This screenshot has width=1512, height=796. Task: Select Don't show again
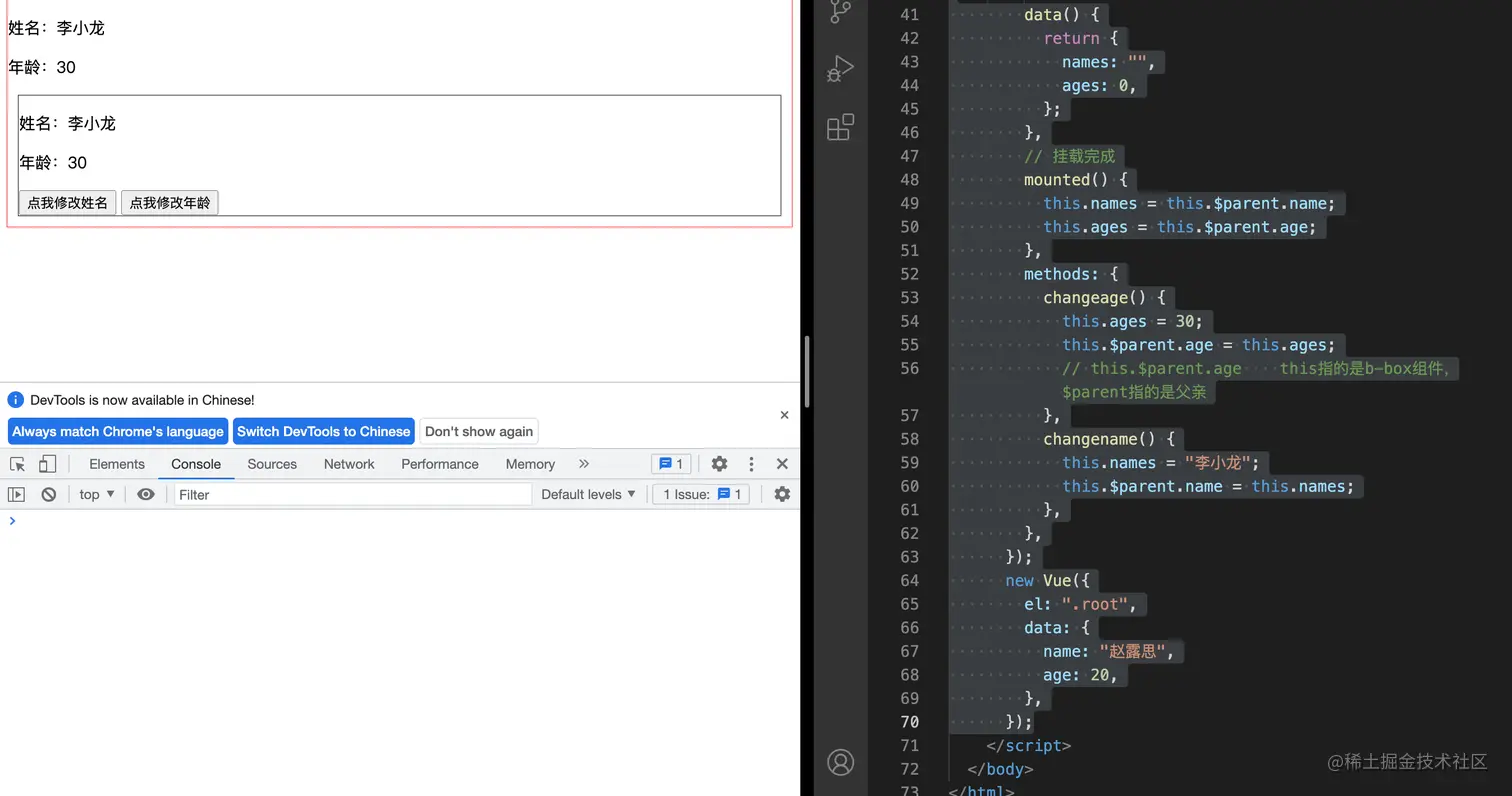[x=479, y=431]
